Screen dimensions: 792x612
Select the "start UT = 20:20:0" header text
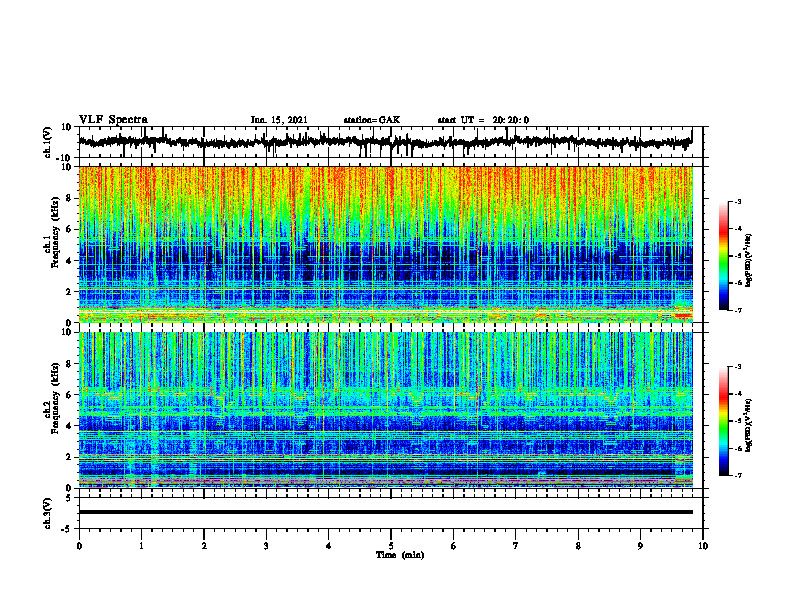(x=483, y=120)
